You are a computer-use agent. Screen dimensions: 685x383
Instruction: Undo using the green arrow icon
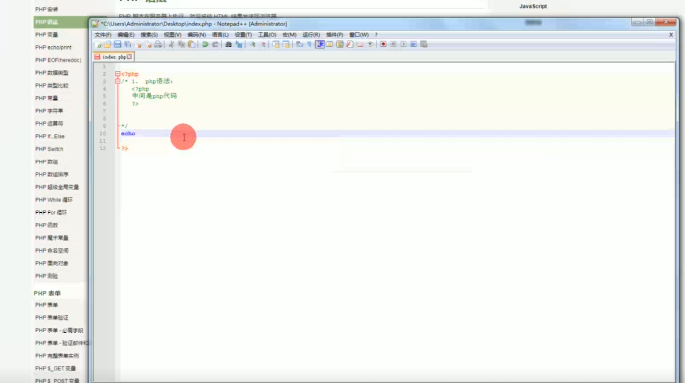click(205, 45)
